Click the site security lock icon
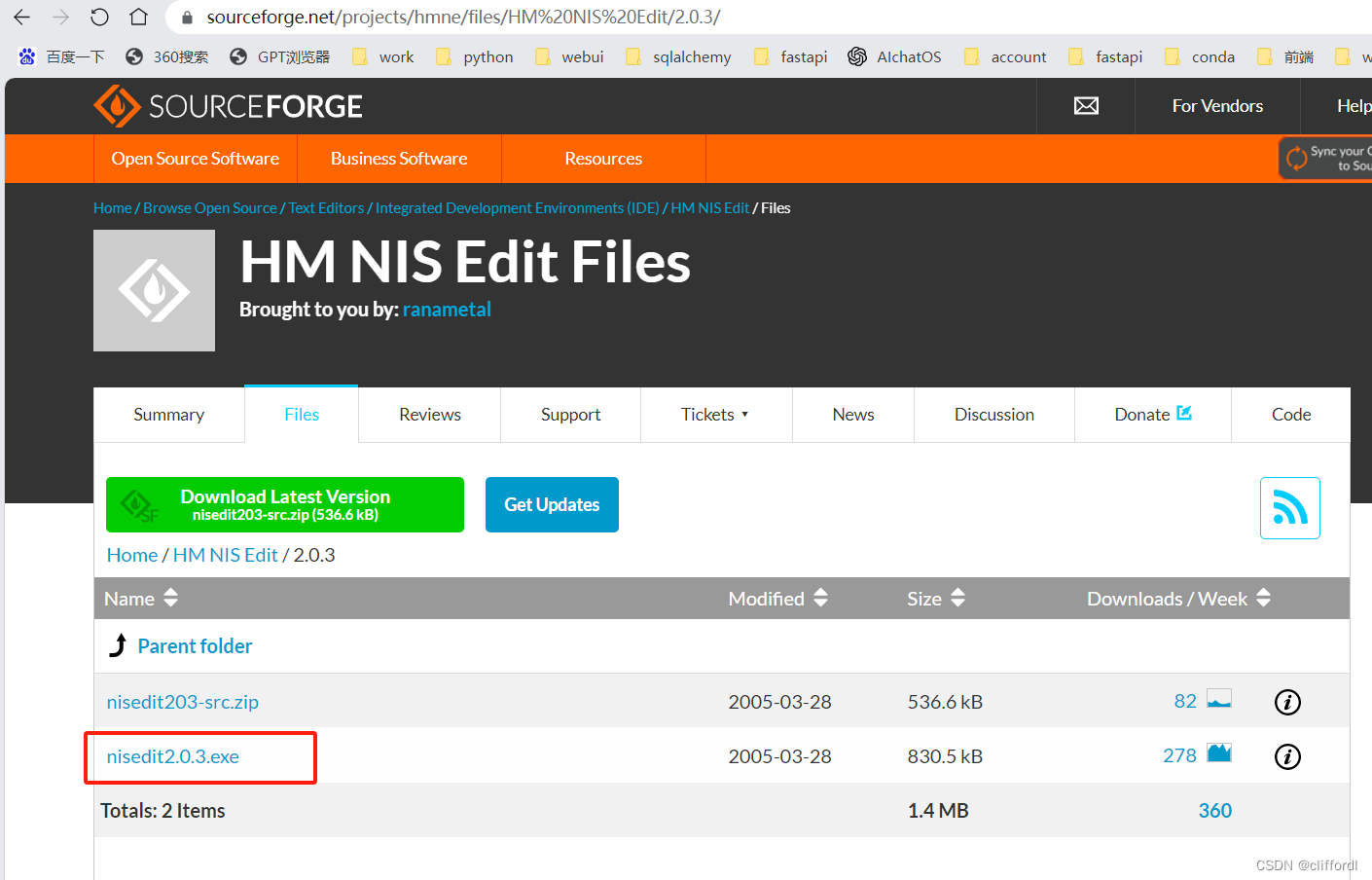1372x880 pixels. click(x=187, y=18)
